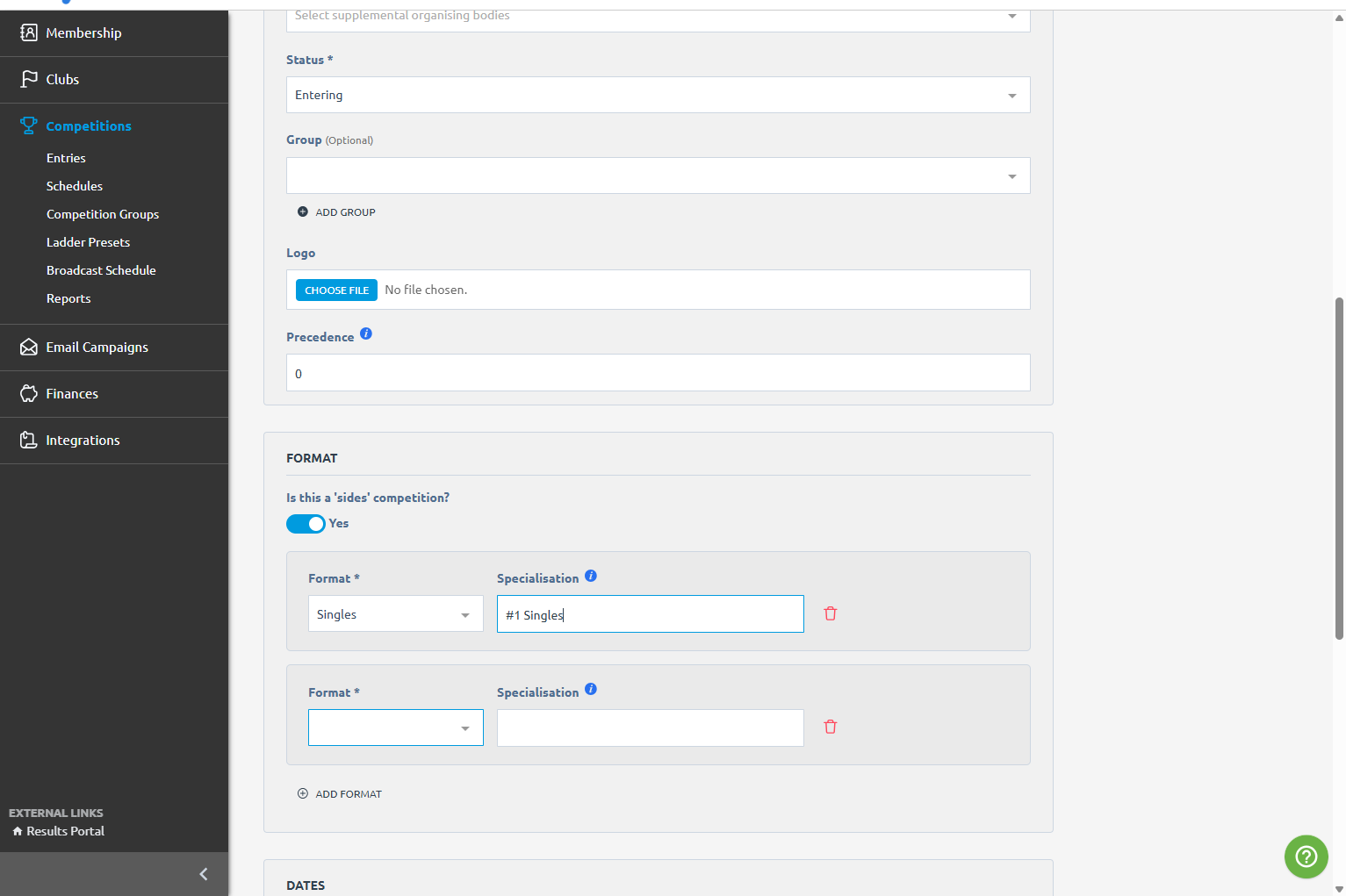This screenshot has height=896, width=1346.
Task: Delete the Singles format row
Action: point(831,613)
